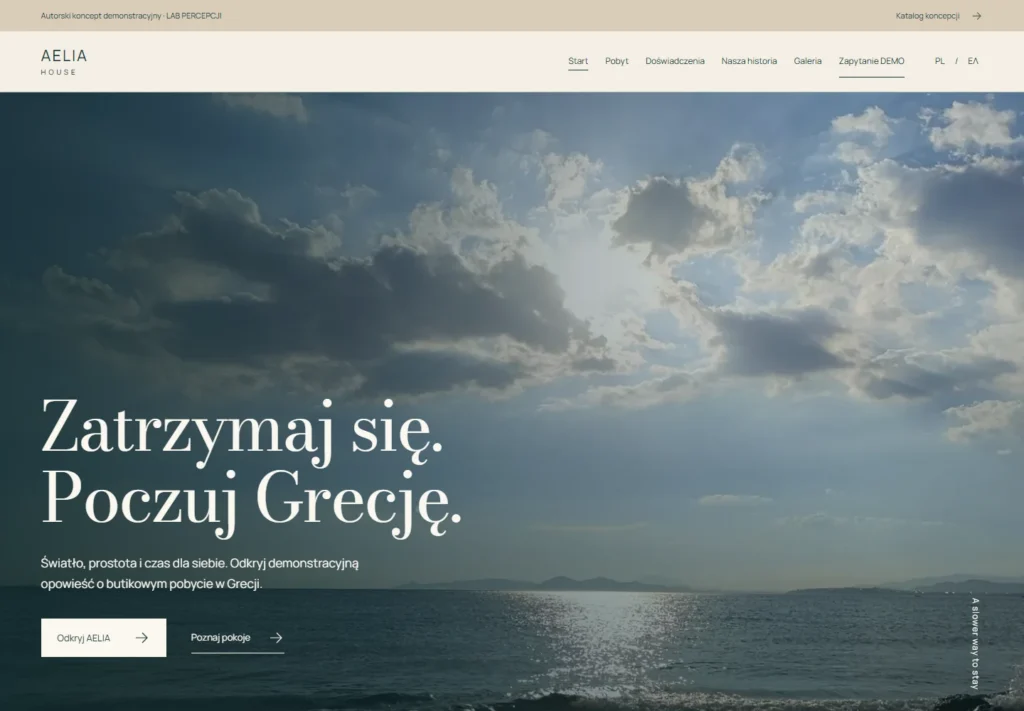Click the arrow icon next to Poznaj pokoje
The image size is (1024, 711).
coord(276,638)
